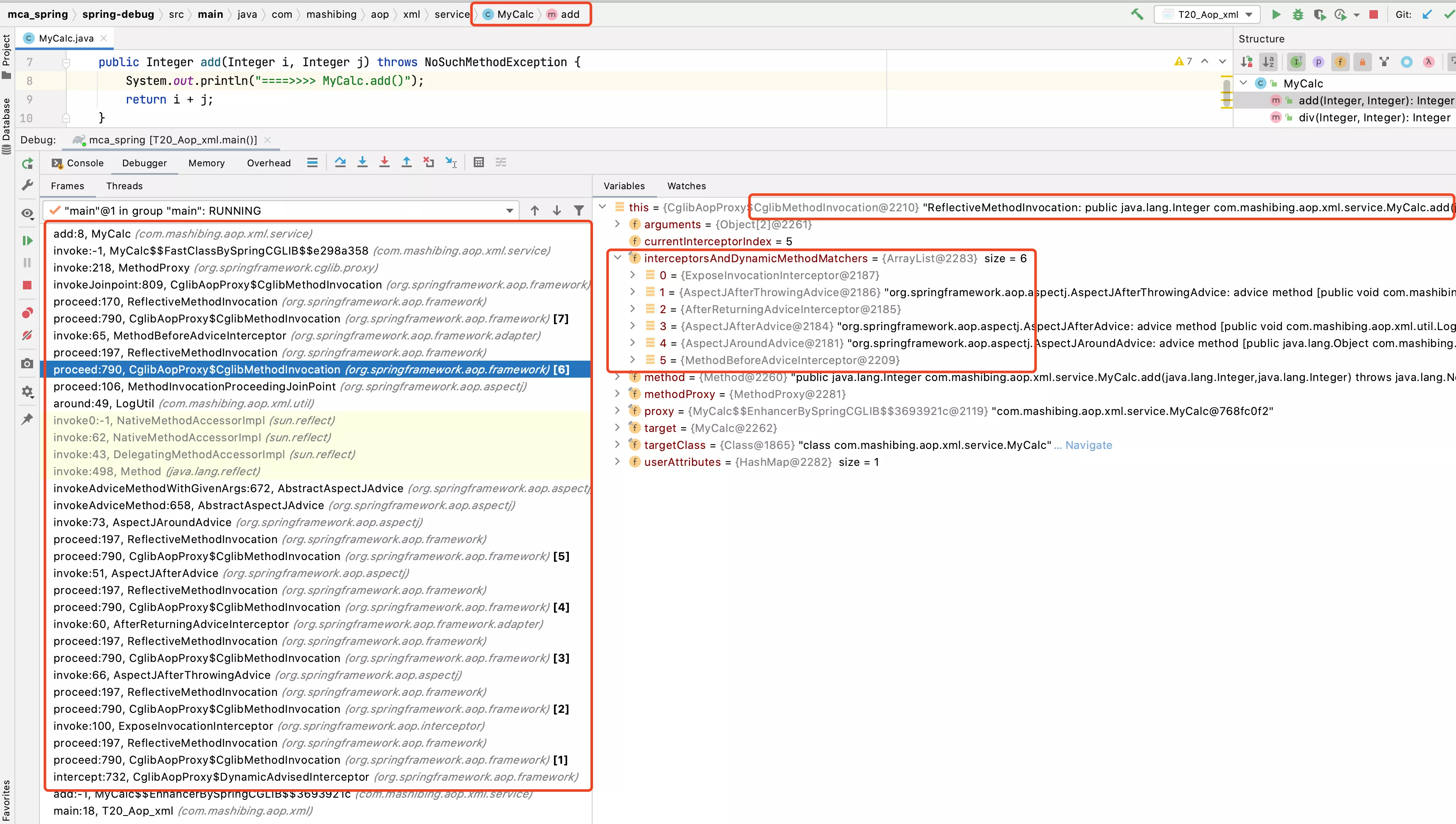Click the Profiler run icon with the clock
1456x824 pixels.
1340,15
